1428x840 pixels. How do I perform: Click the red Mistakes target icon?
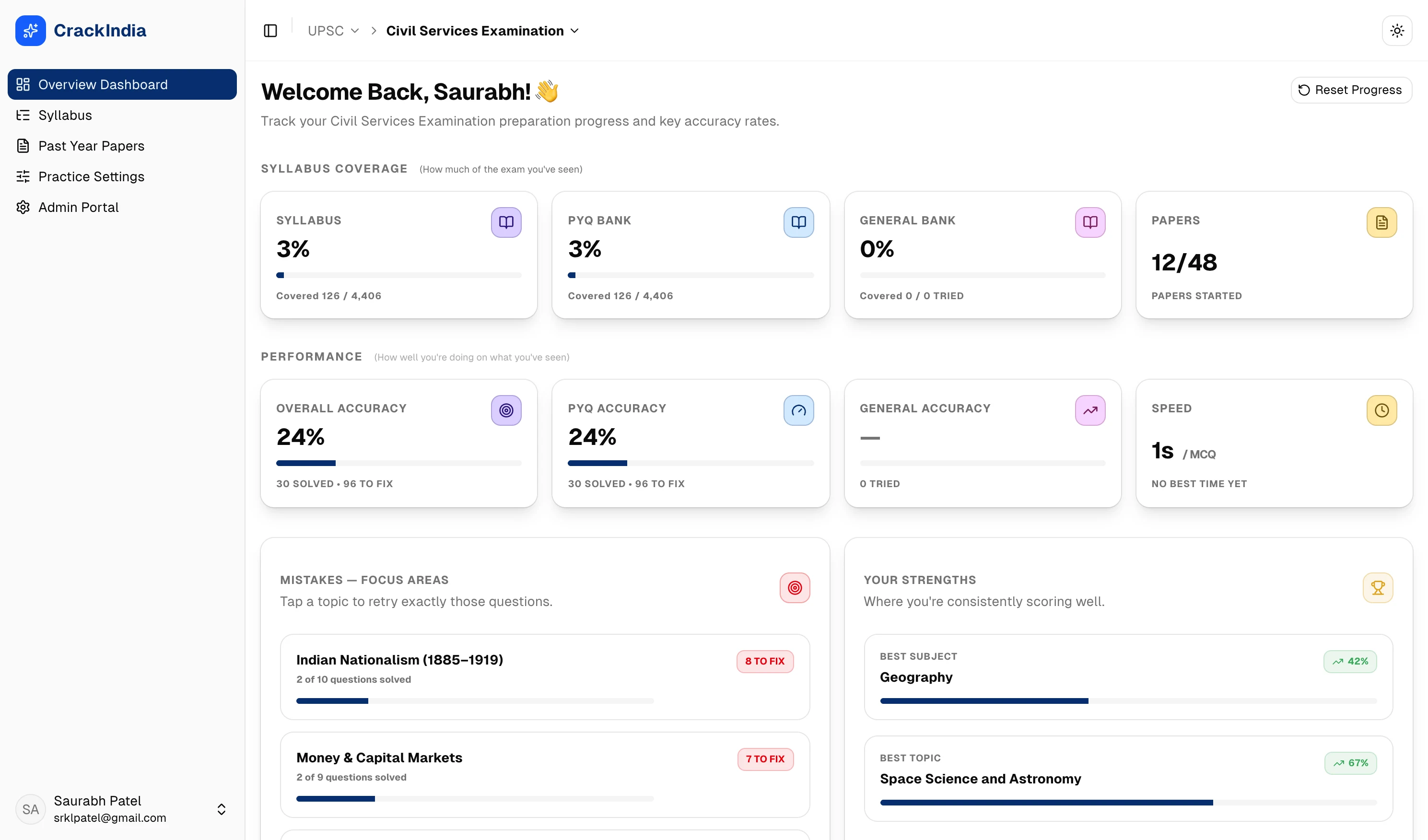click(x=795, y=587)
